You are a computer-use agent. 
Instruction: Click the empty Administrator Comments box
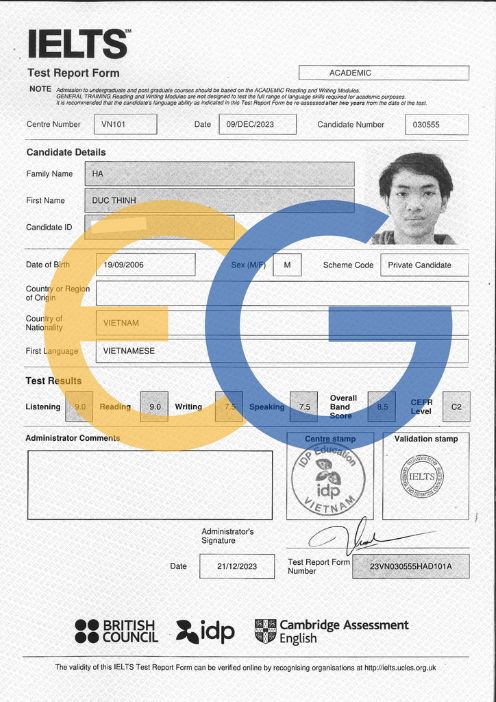click(x=150, y=485)
